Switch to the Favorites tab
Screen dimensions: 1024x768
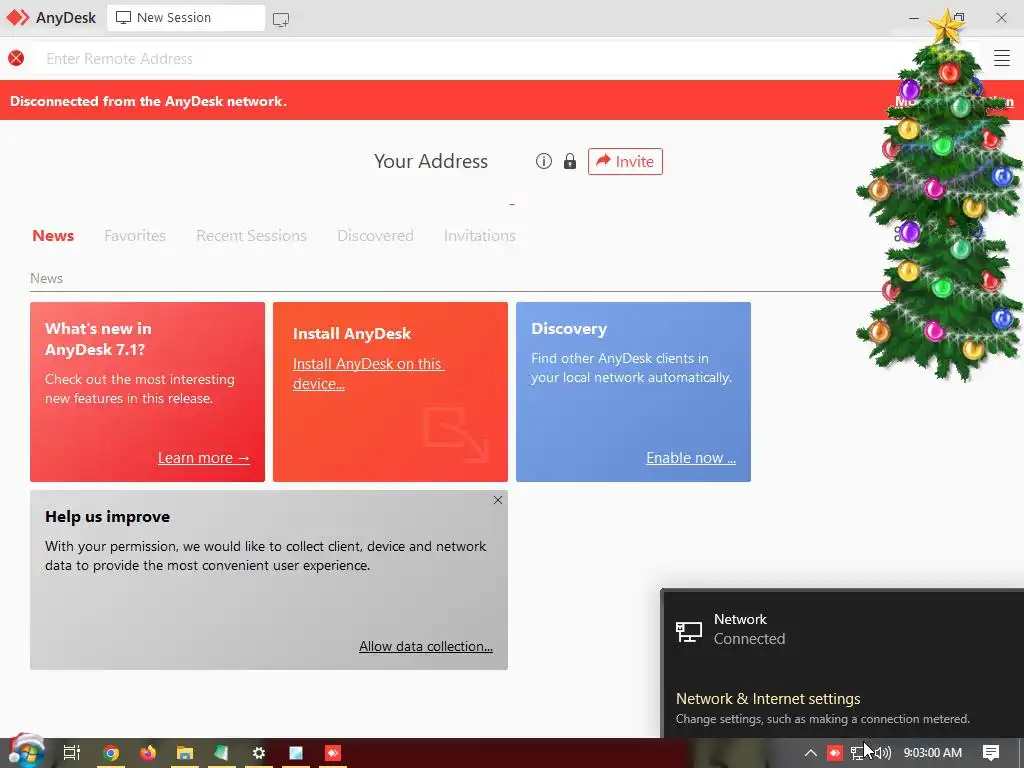[135, 236]
